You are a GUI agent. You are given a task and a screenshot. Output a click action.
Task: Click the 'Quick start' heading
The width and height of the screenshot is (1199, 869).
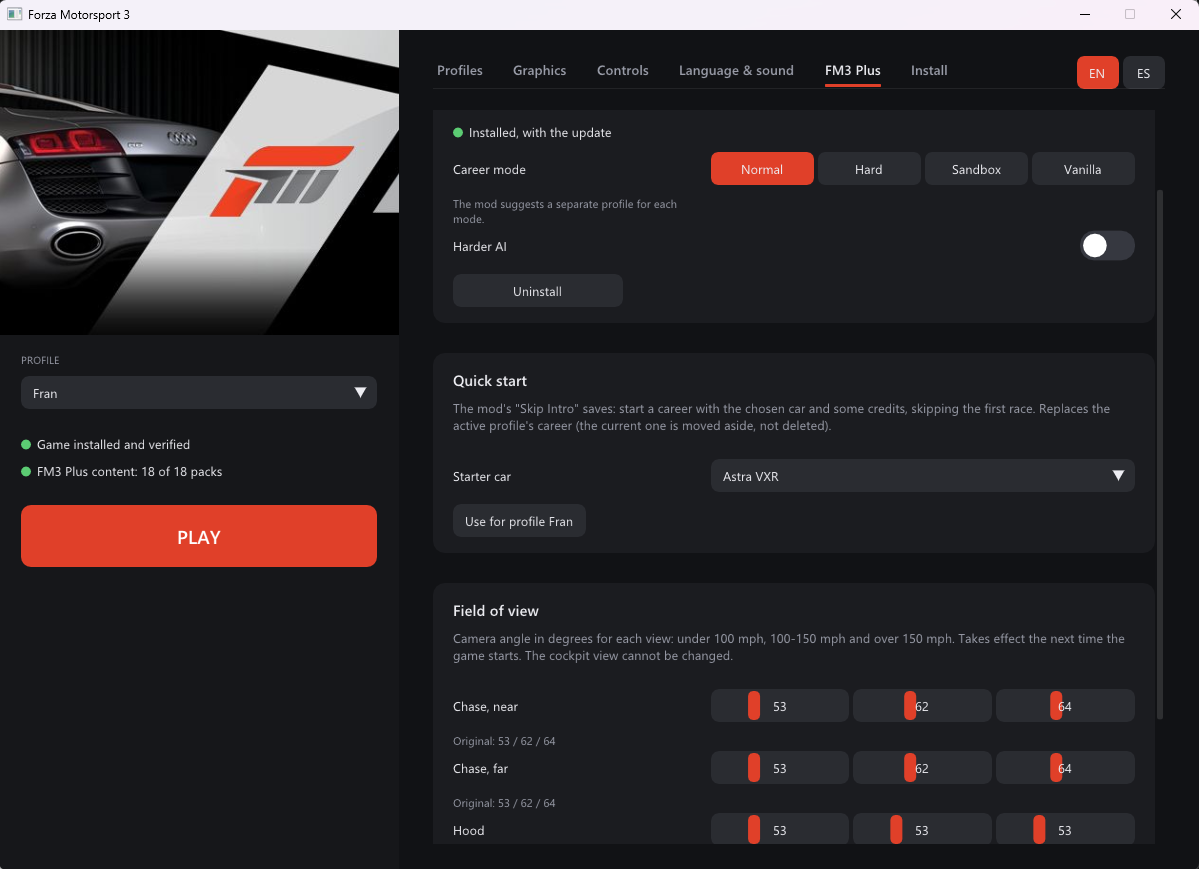click(489, 380)
